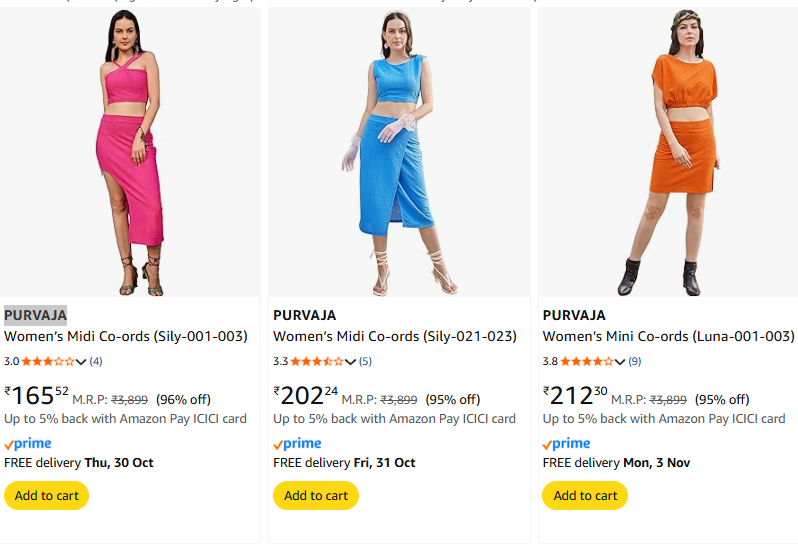
Task: Expand rating dropdown for Sily-001-003 product
Action: (82, 362)
